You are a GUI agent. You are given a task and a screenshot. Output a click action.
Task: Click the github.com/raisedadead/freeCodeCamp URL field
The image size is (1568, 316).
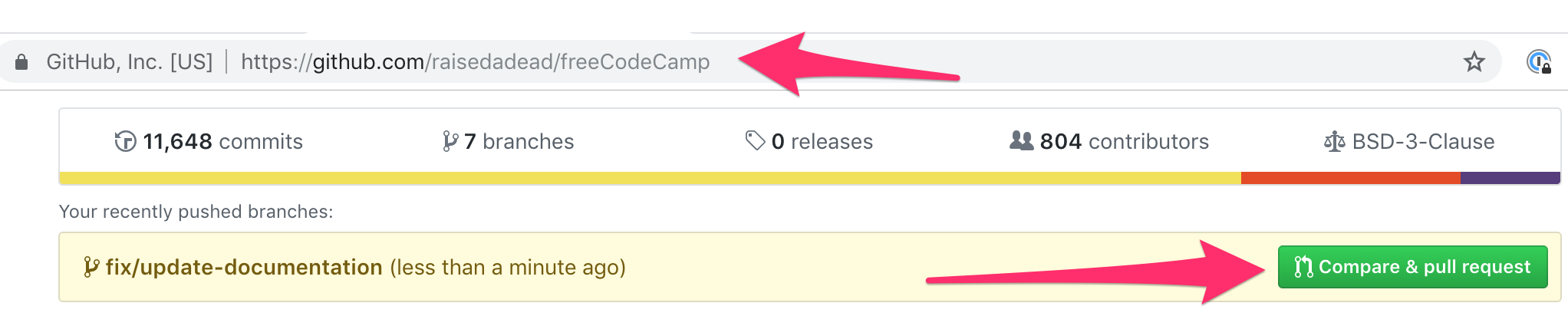pos(475,62)
